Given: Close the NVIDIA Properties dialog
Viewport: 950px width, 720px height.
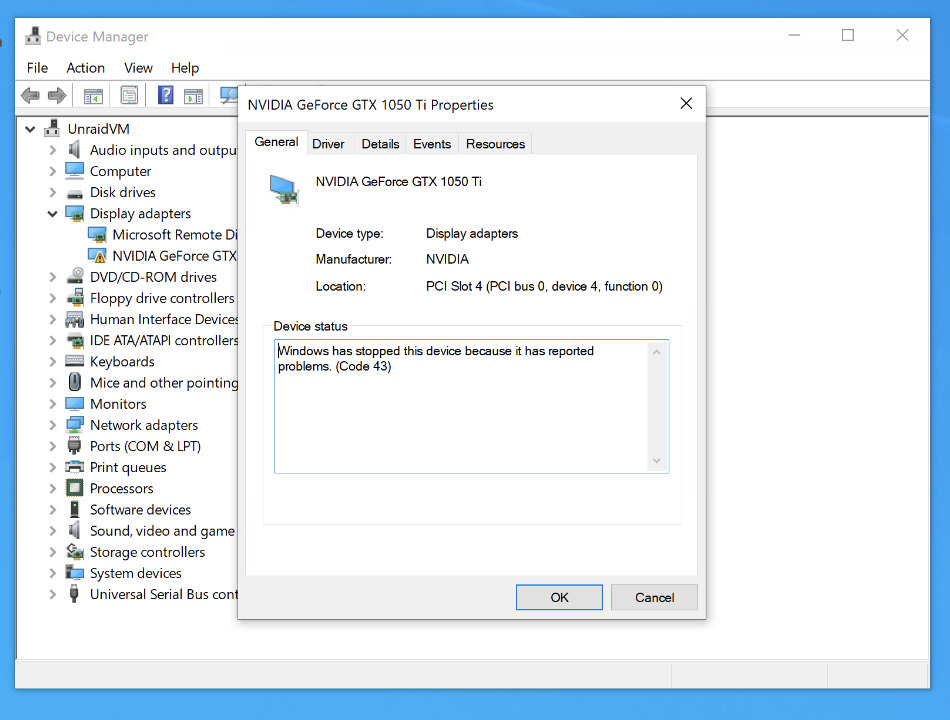Looking at the screenshot, I should (686, 104).
